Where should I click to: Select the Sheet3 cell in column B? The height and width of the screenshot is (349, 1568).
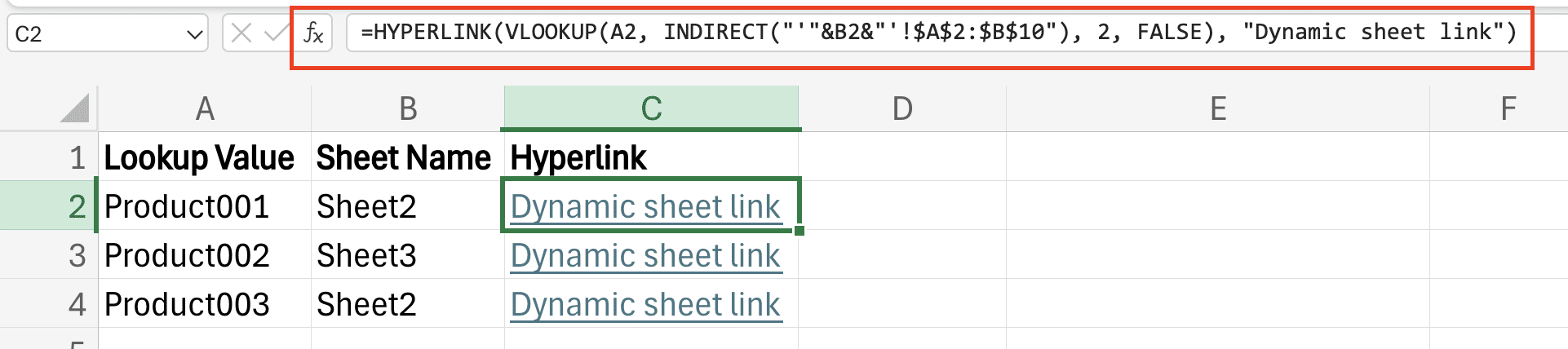tap(408, 255)
